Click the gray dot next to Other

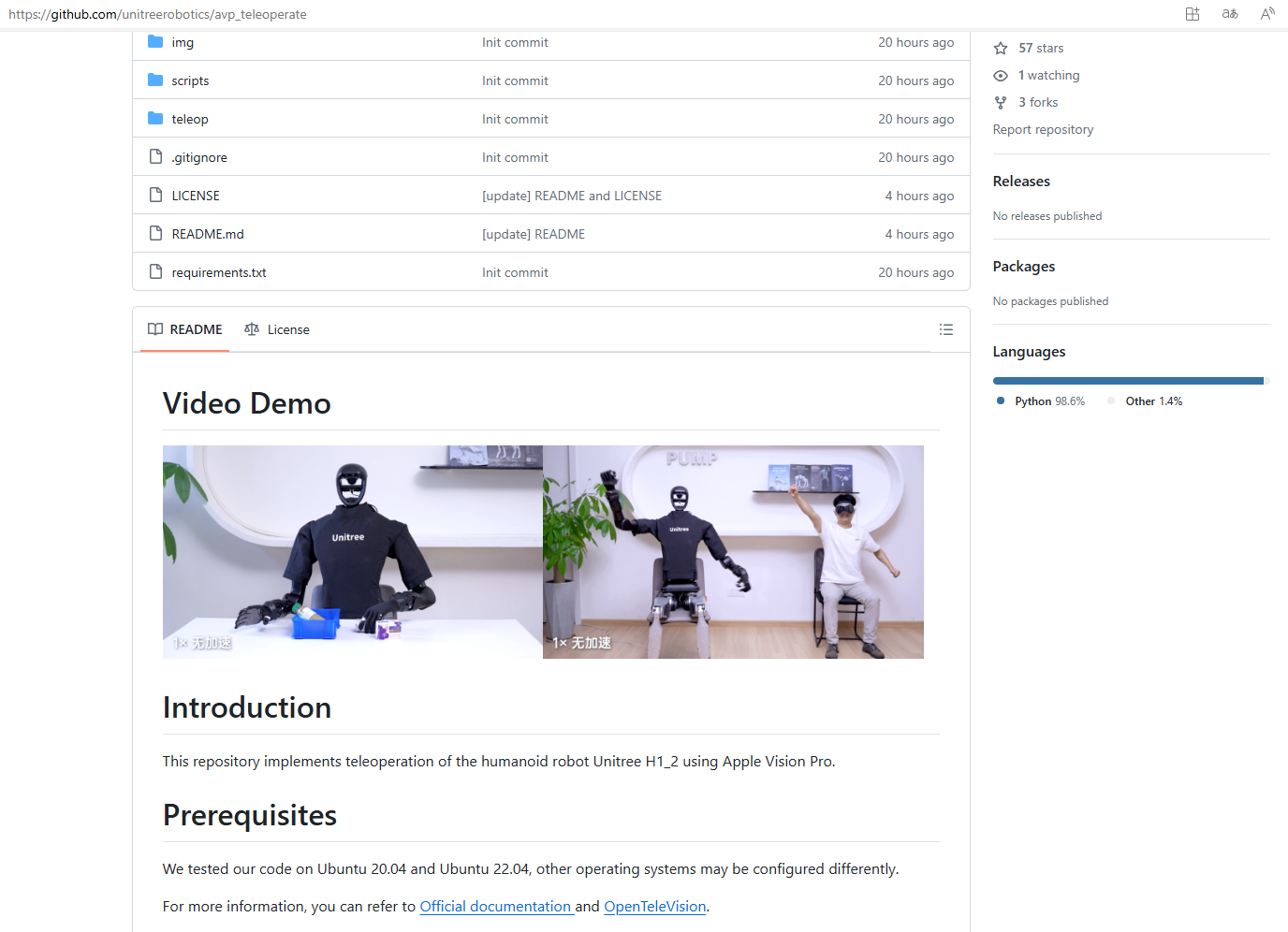[x=1111, y=400]
